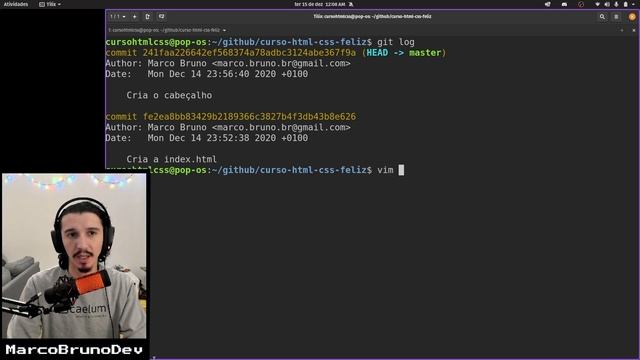Viewport: 640px width, 360px height.
Task: Open the terminal title dropdown arrow
Action: click(x=224, y=30)
